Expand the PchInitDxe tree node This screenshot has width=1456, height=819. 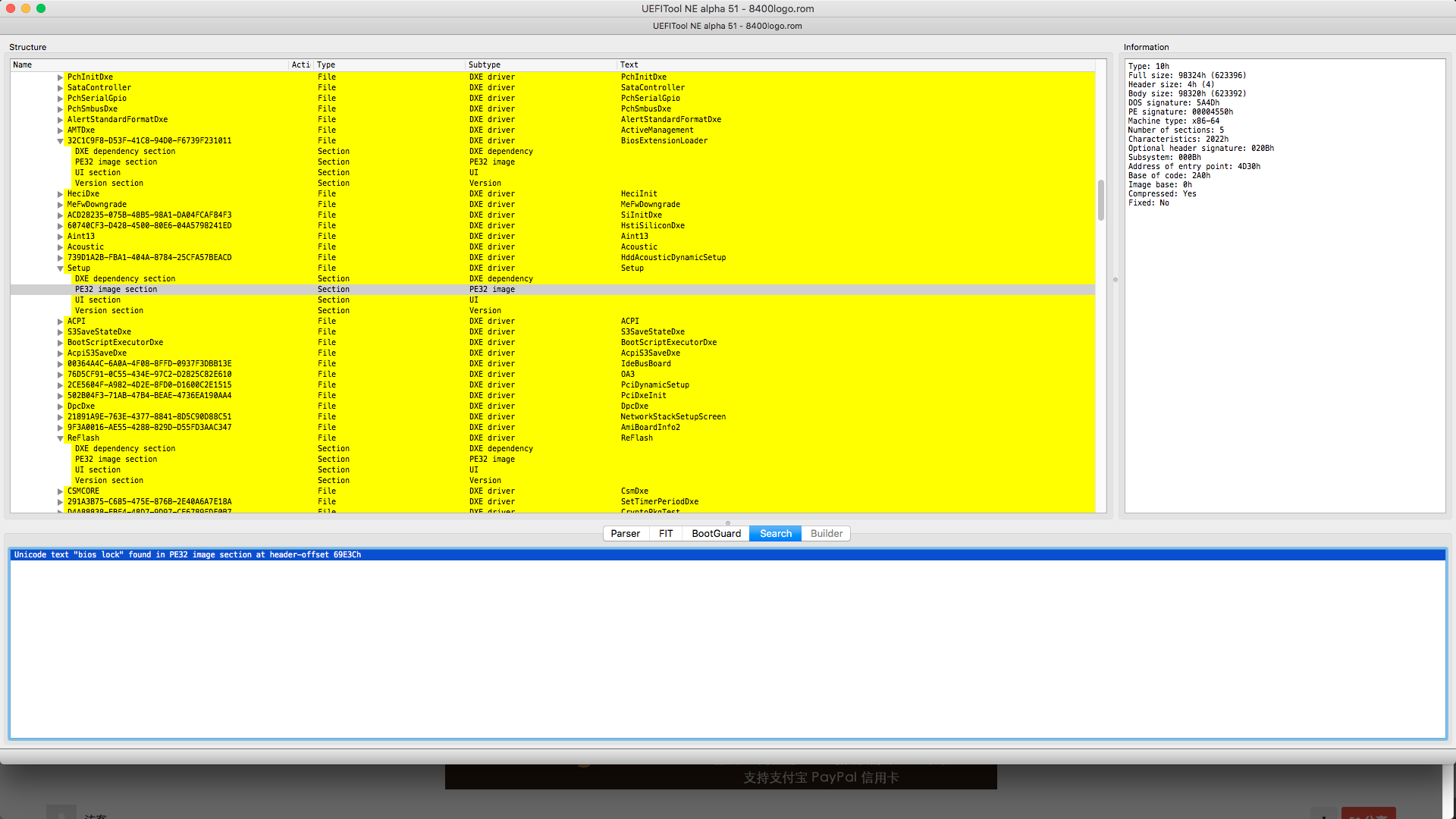[x=60, y=77]
